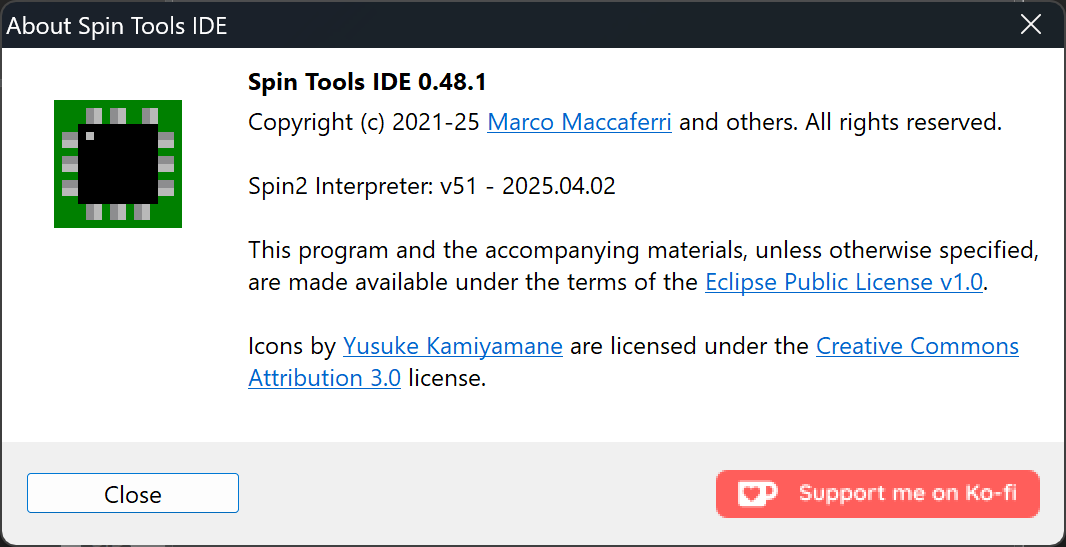
Task: Click the Support me on Ko-fi button
Action: tap(878, 494)
